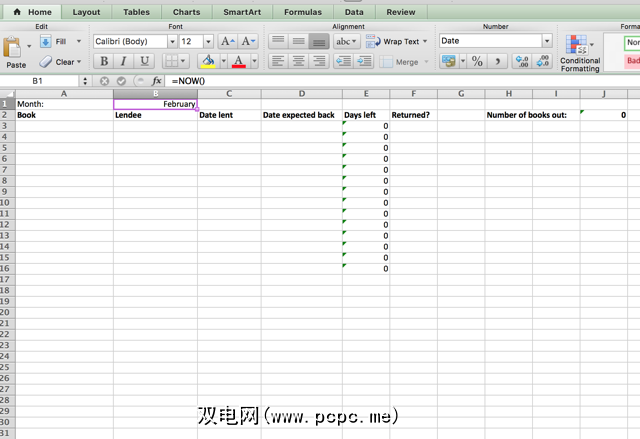This screenshot has height=439, width=640.
Task: Apply the yellow fill color bucket
Action: click(x=208, y=62)
